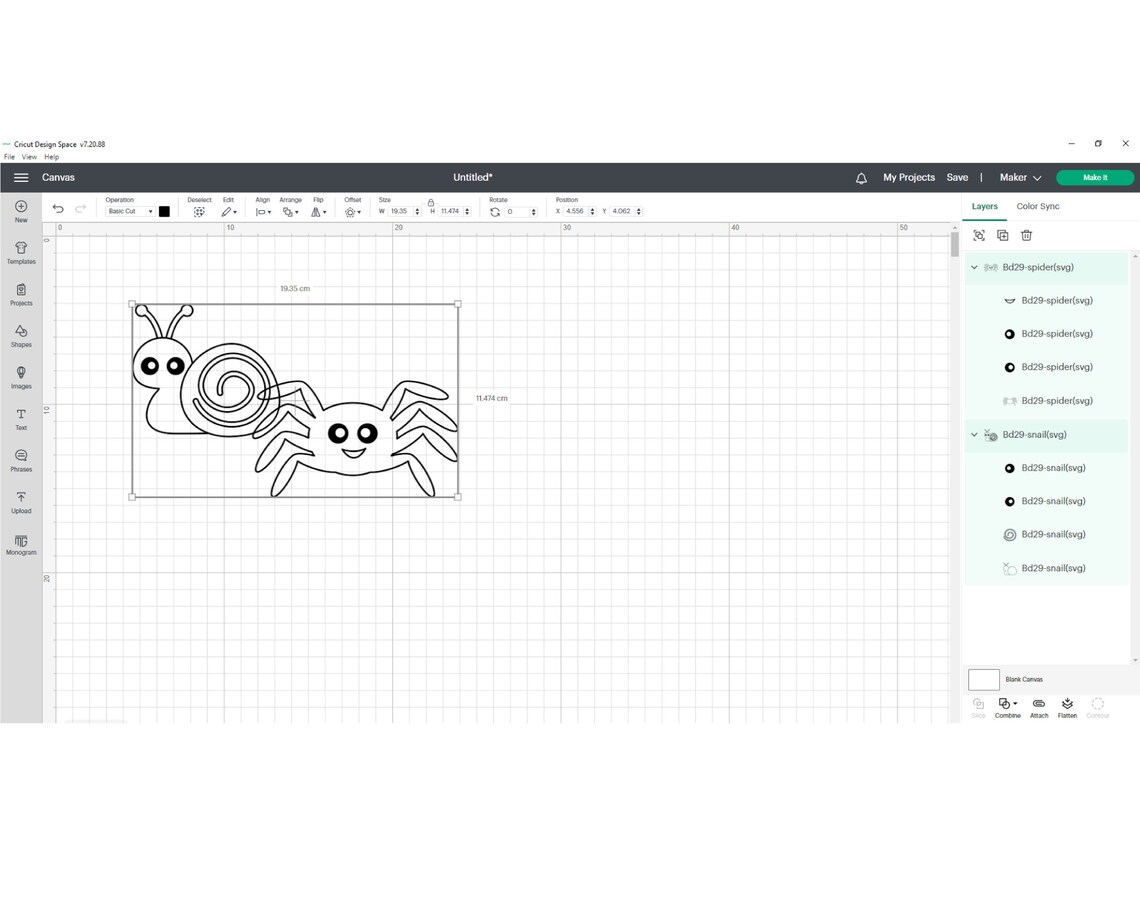Image resolution: width=1140 pixels, height=916 pixels.
Task: Click the green Make It button
Action: (x=1094, y=177)
